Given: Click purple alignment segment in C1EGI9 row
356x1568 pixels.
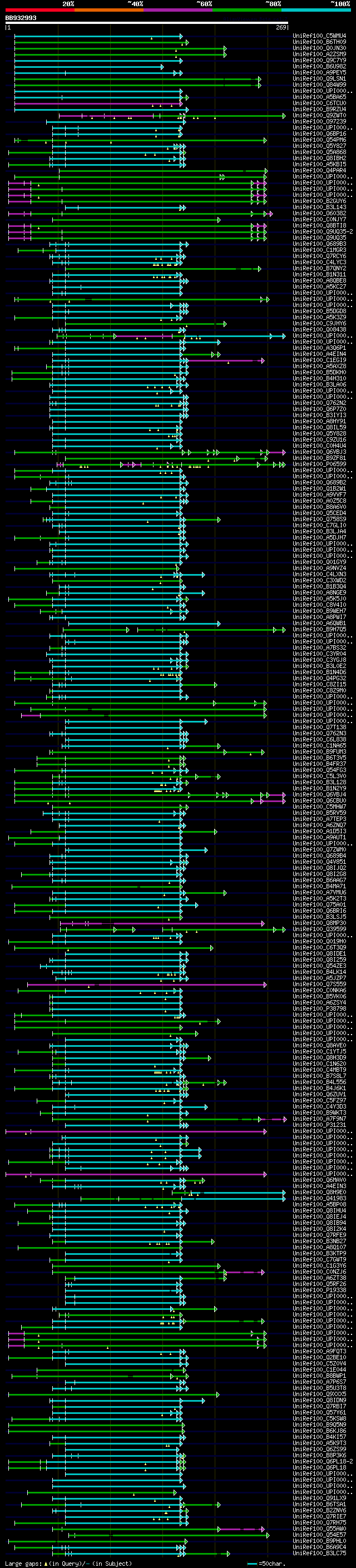Looking at the screenshot, I should 225,361.
